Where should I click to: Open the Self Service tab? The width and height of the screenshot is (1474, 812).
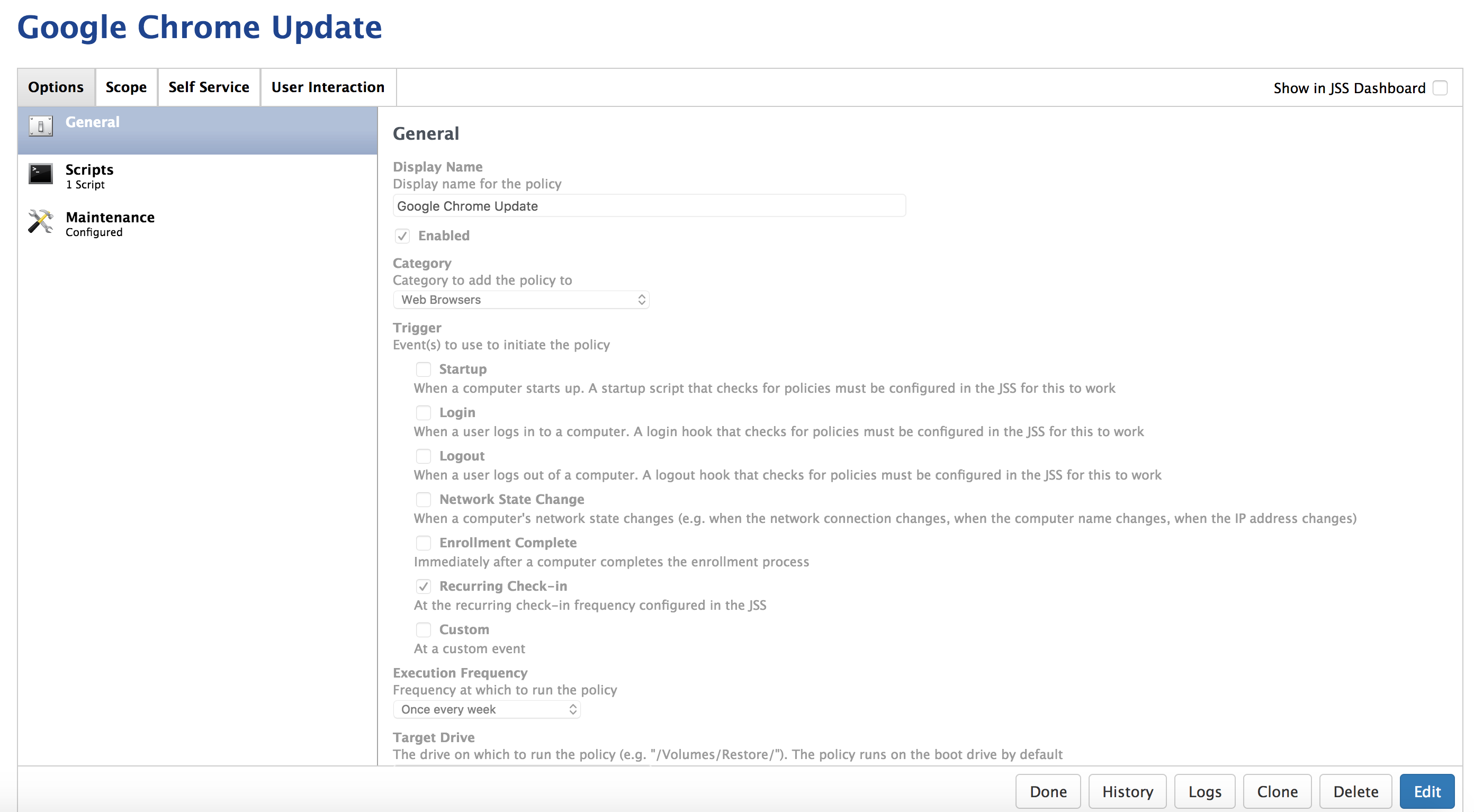click(x=208, y=87)
